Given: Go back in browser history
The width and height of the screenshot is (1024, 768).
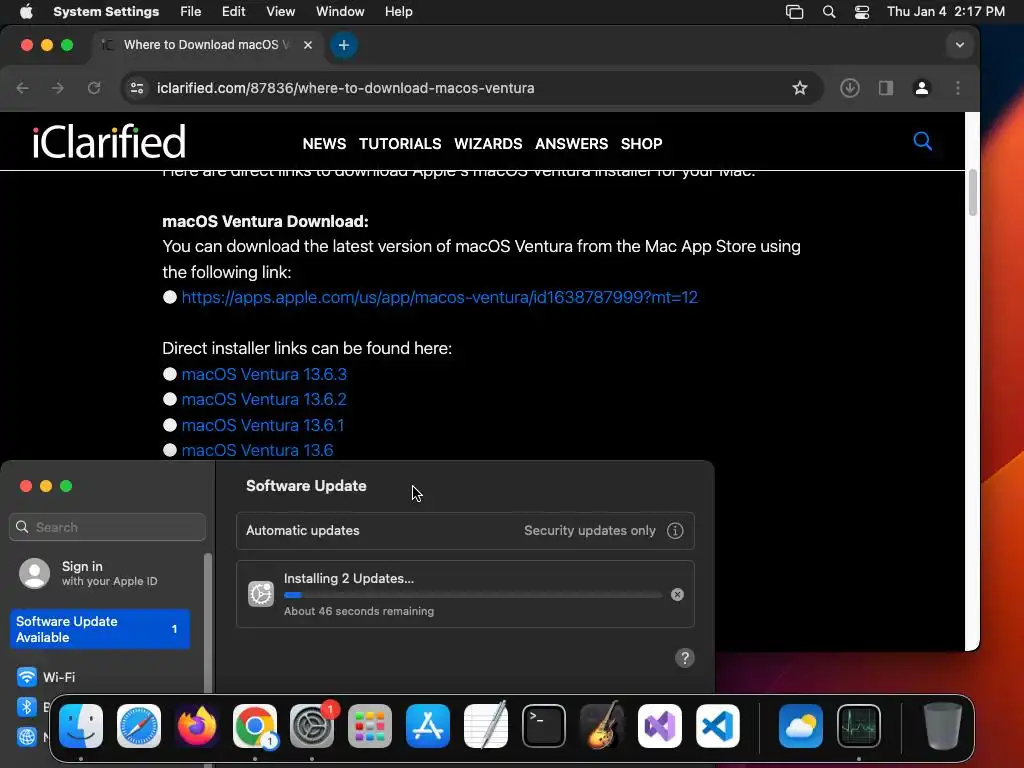Looking at the screenshot, I should click(x=22, y=88).
